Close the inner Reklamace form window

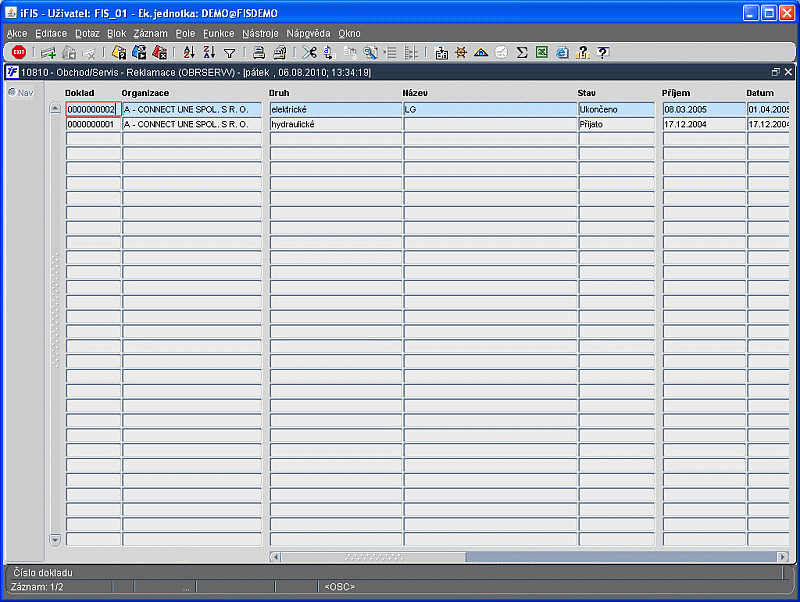point(788,72)
